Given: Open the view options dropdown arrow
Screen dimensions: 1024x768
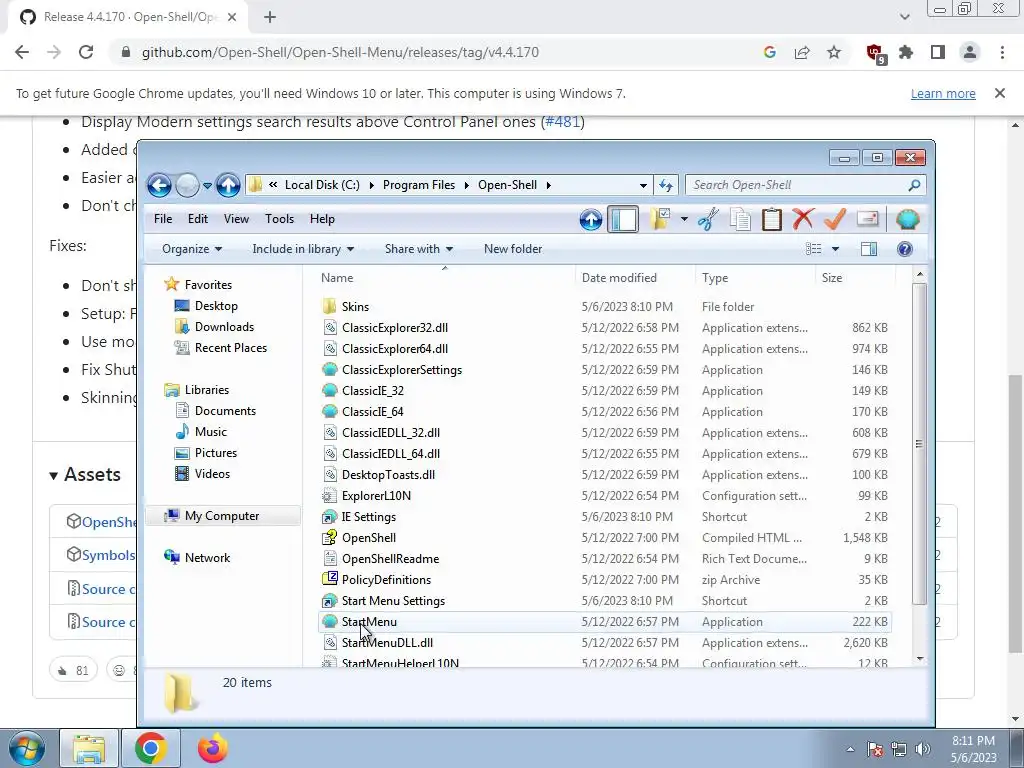Looking at the screenshot, I should pyautogui.click(x=835, y=249).
